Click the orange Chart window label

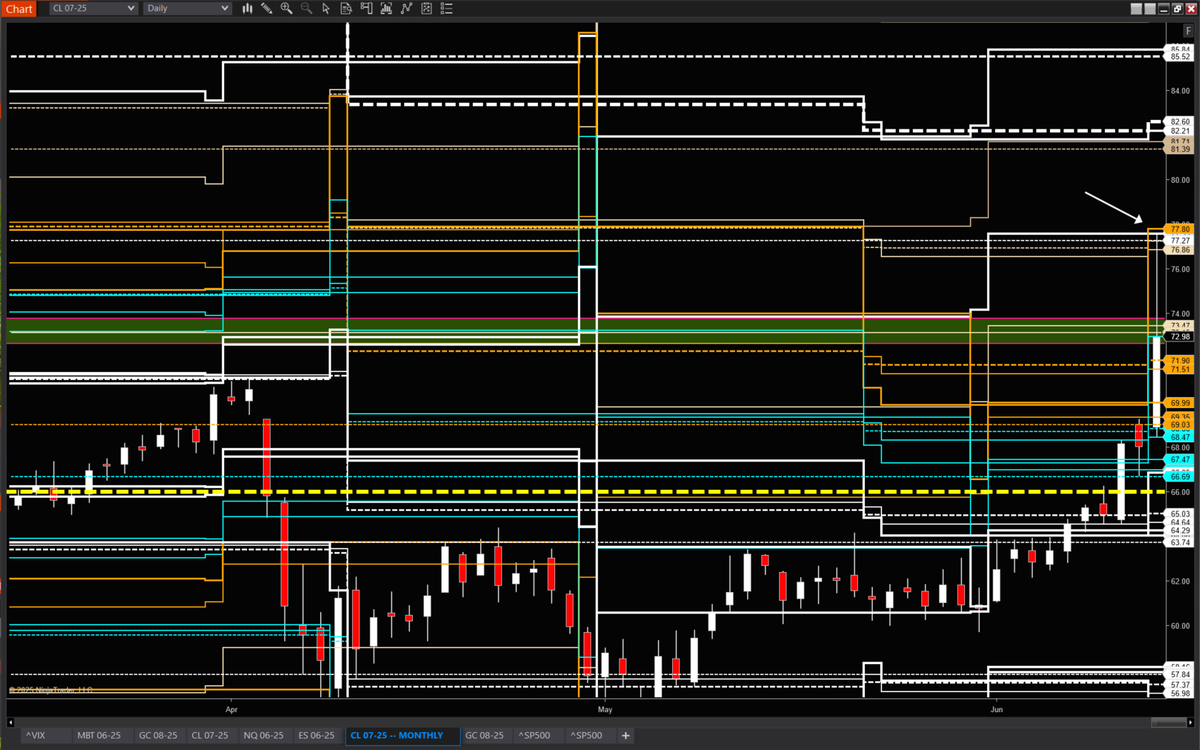pyautogui.click(x=19, y=8)
